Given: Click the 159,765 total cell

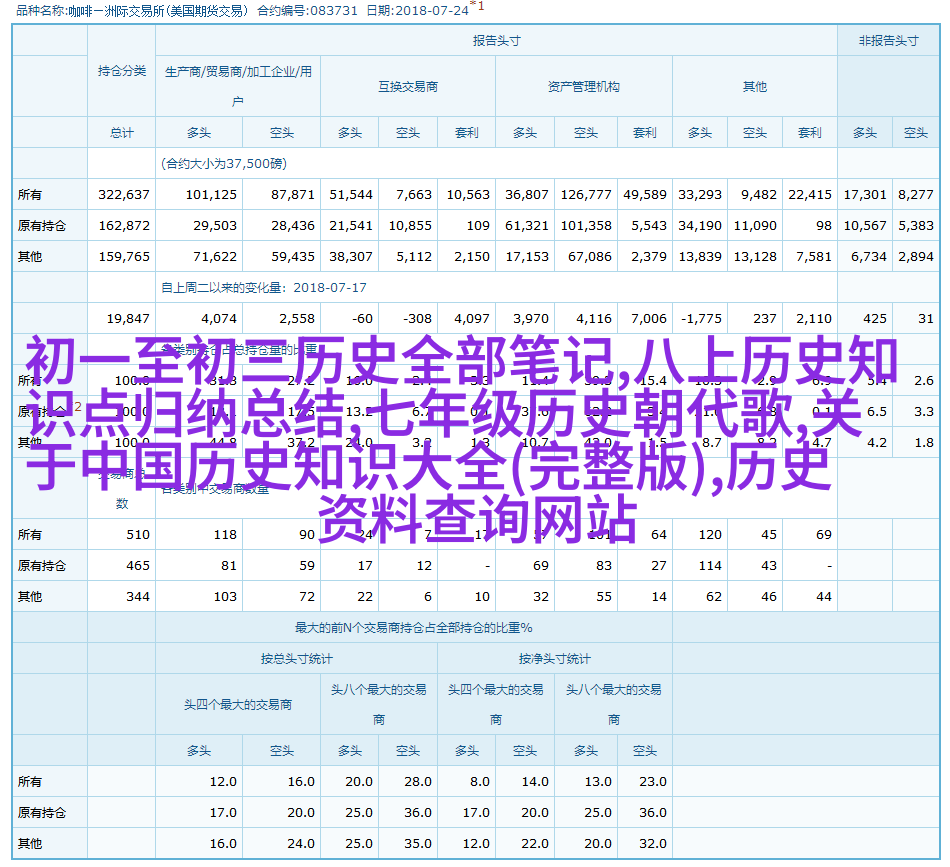Looking at the screenshot, I should 124,257.
